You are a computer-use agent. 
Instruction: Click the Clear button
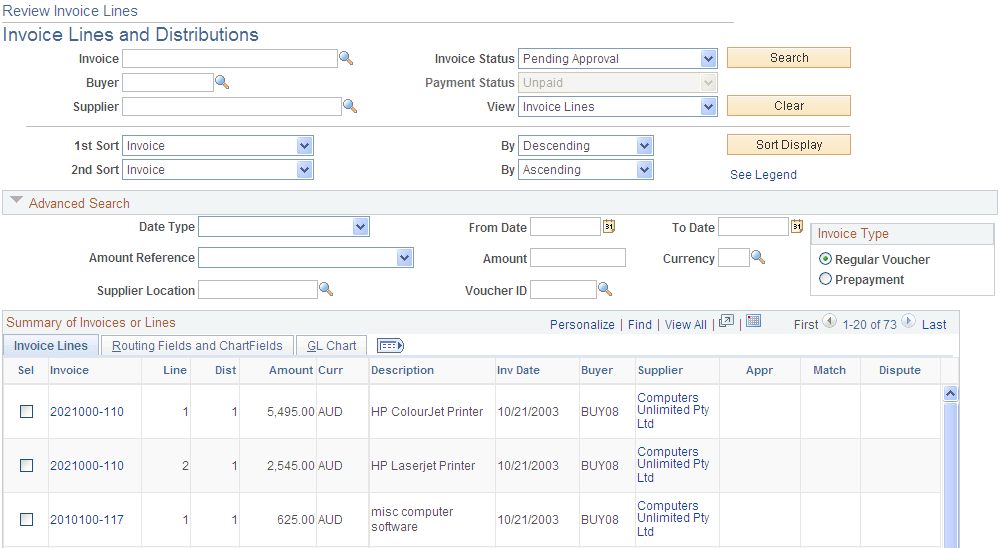[x=788, y=106]
